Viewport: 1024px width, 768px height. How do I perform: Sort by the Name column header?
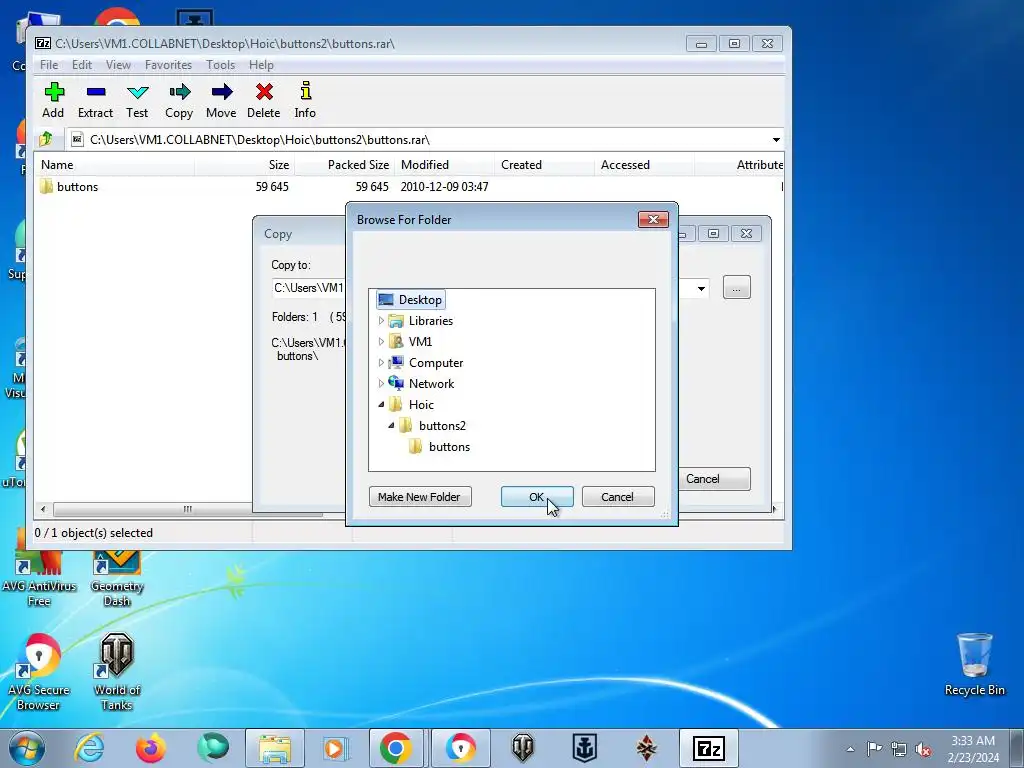click(115, 165)
